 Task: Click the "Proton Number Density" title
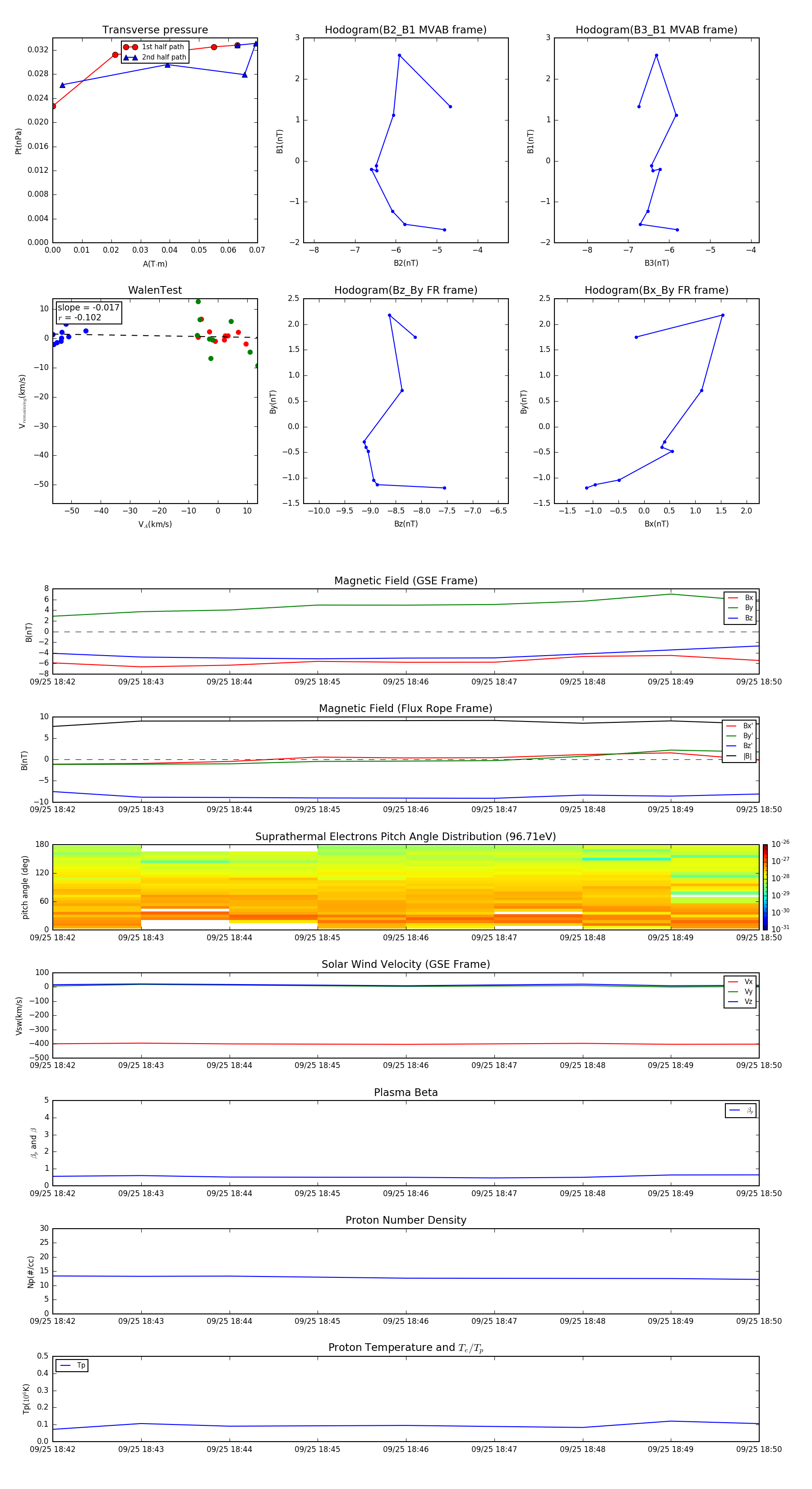click(406, 1220)
